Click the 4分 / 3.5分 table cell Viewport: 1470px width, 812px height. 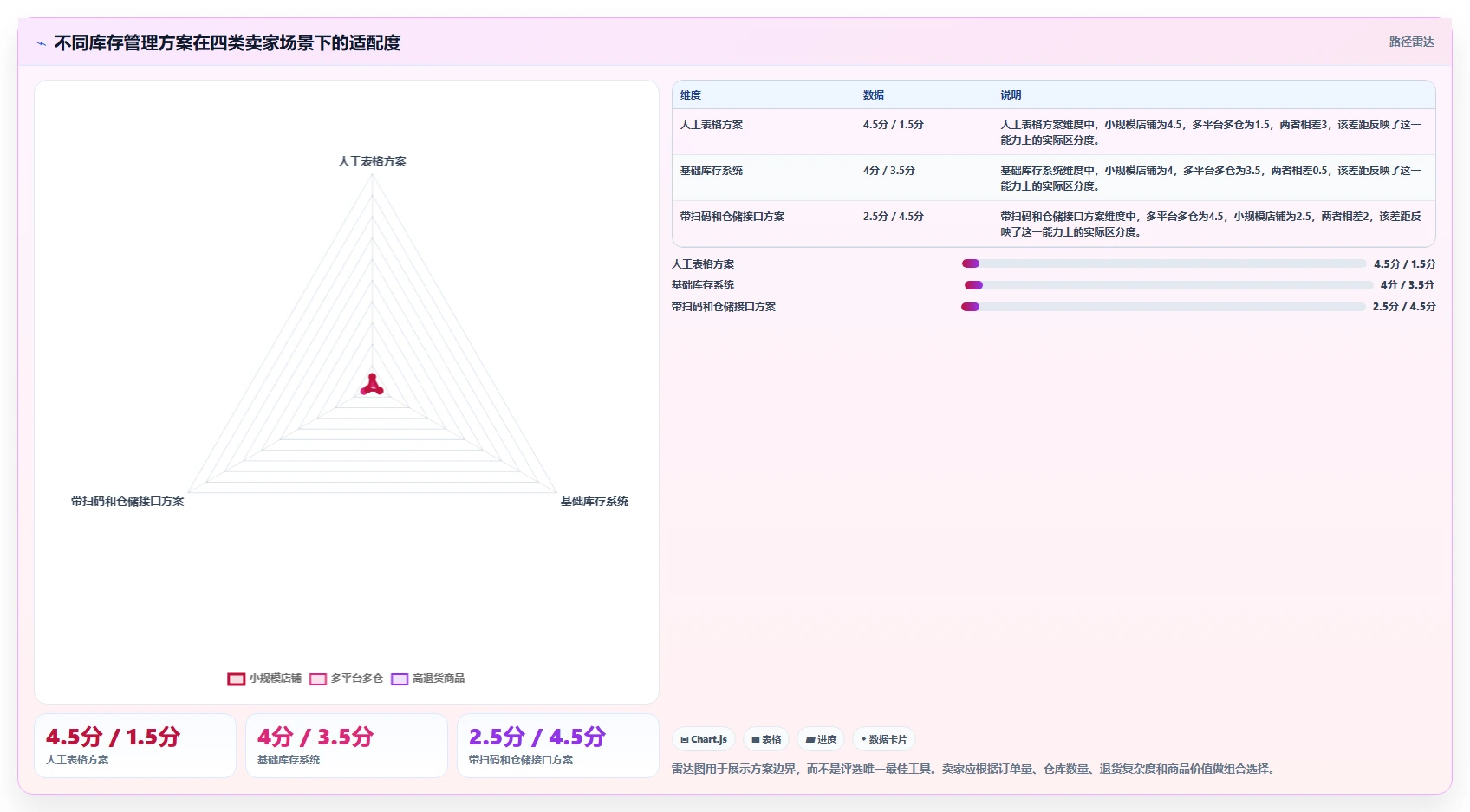(889, 171)
